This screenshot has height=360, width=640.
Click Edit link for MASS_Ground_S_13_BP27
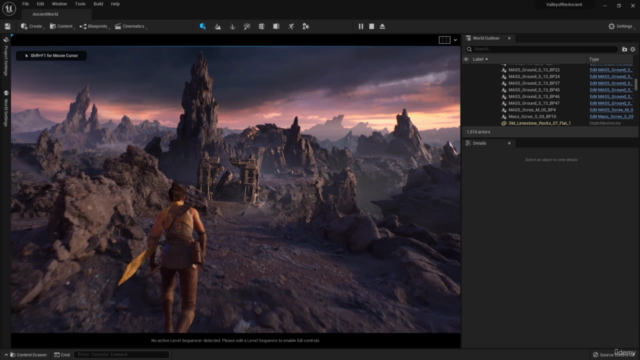[611, 83]
